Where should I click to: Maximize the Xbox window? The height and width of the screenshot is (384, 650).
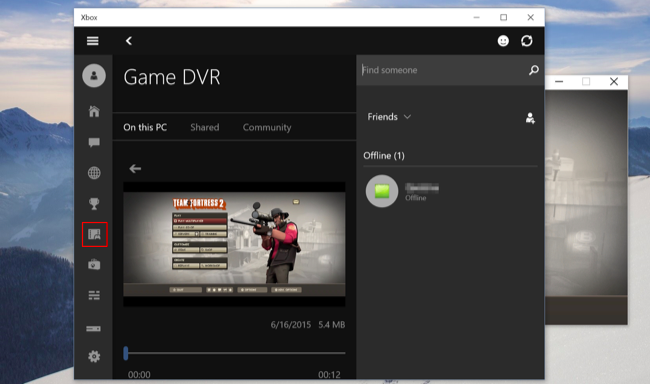coord(503,17)
